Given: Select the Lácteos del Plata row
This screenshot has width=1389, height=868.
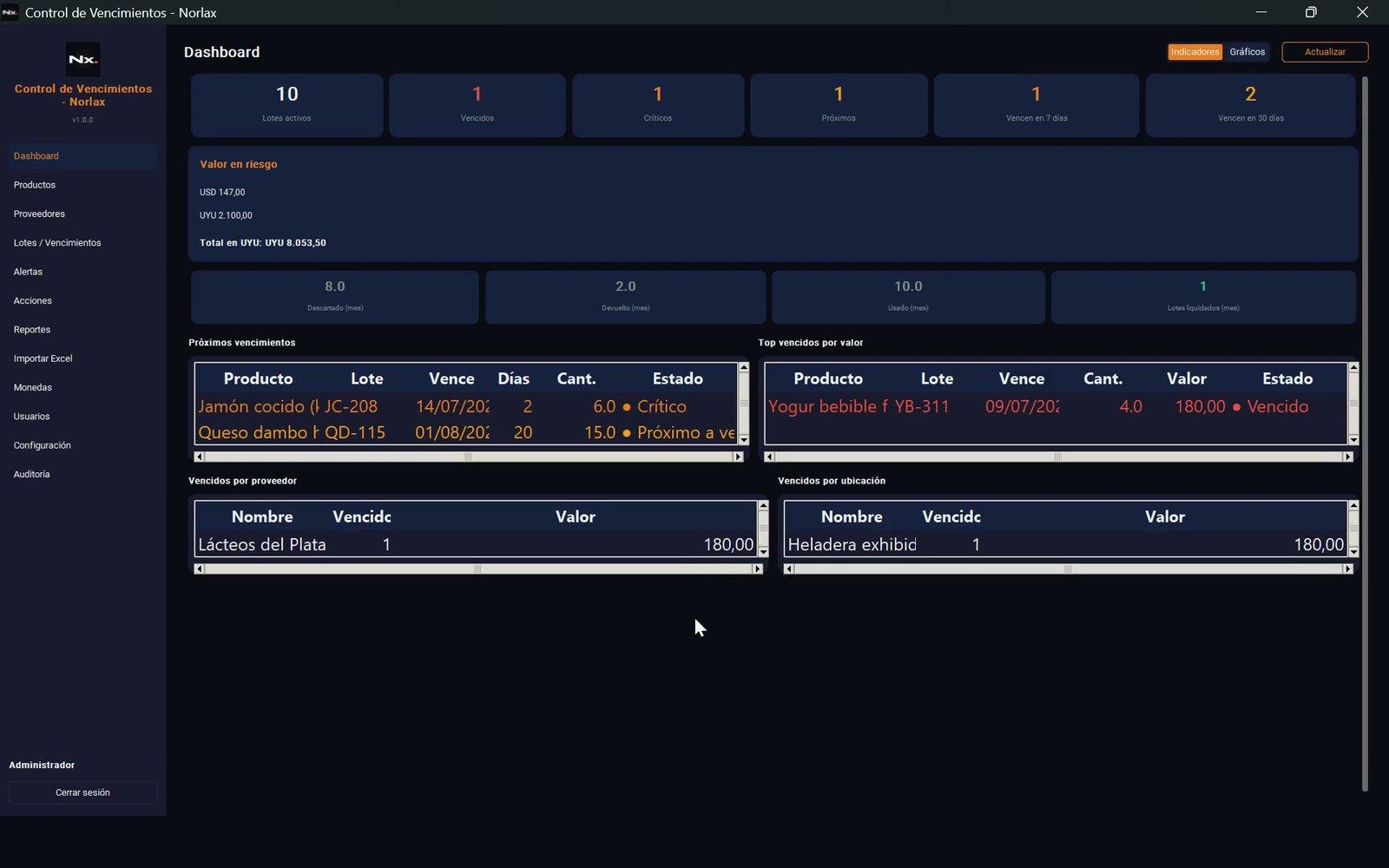Looking at the screenshot, I should (x=476, y=544).
